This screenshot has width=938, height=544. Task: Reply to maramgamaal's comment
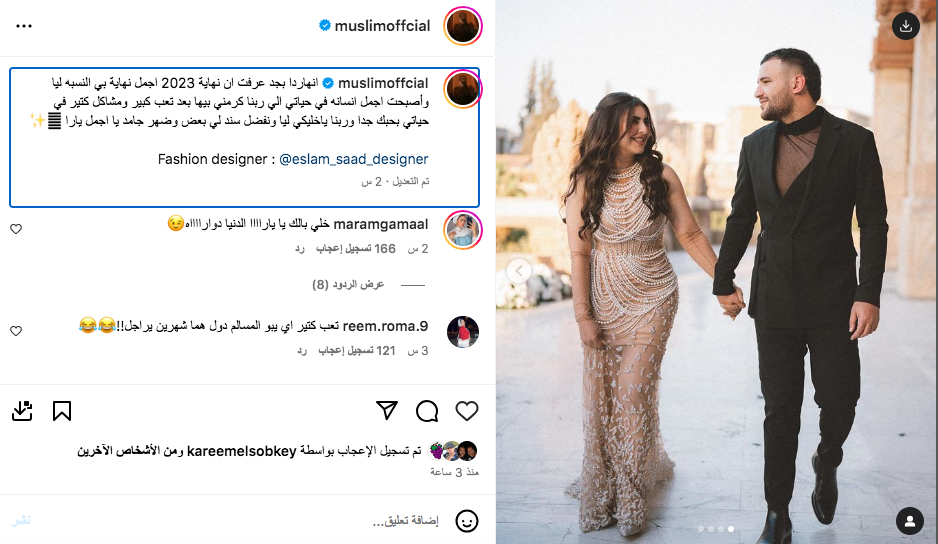[x=300, y=249]
